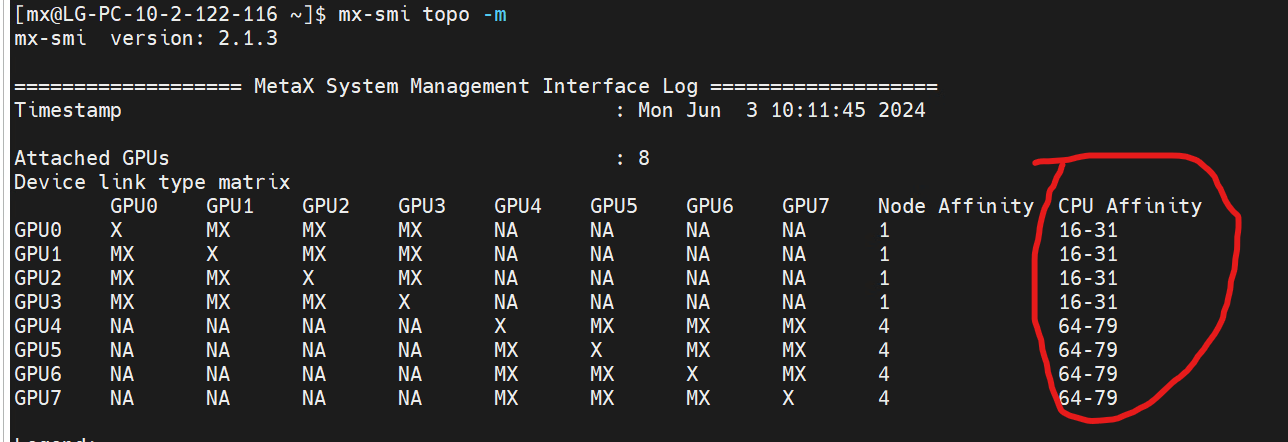Click the GPU5 row label

(x=38, y=350)
